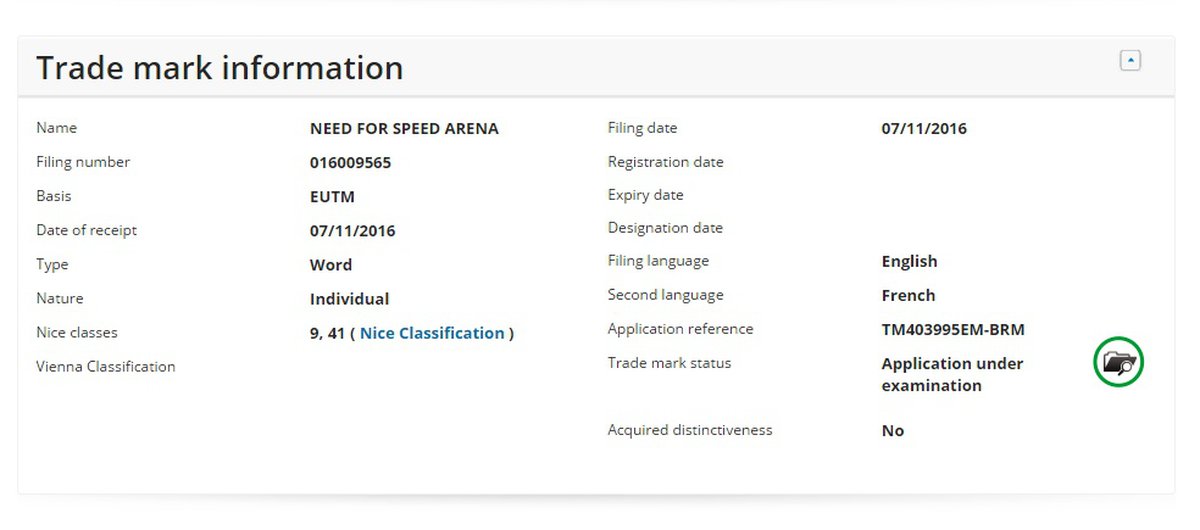
Task: Click the English filing language value
Action: coord(909,261)
